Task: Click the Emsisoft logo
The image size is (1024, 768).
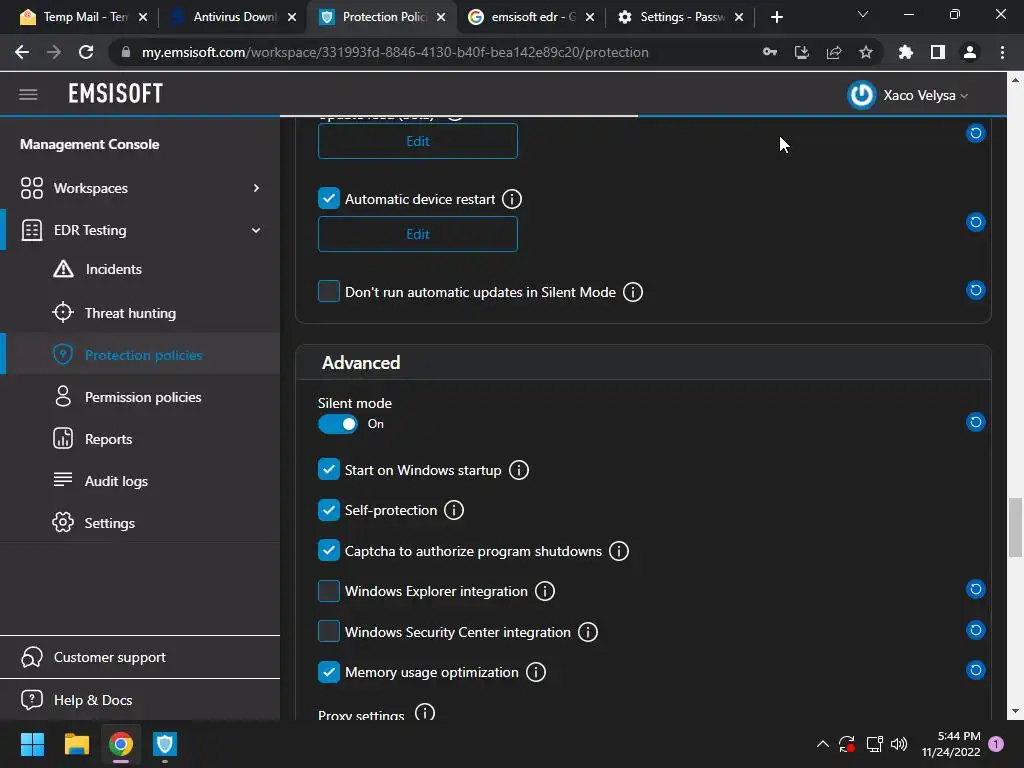Action: pyautogui.click(x=116, y=93)
